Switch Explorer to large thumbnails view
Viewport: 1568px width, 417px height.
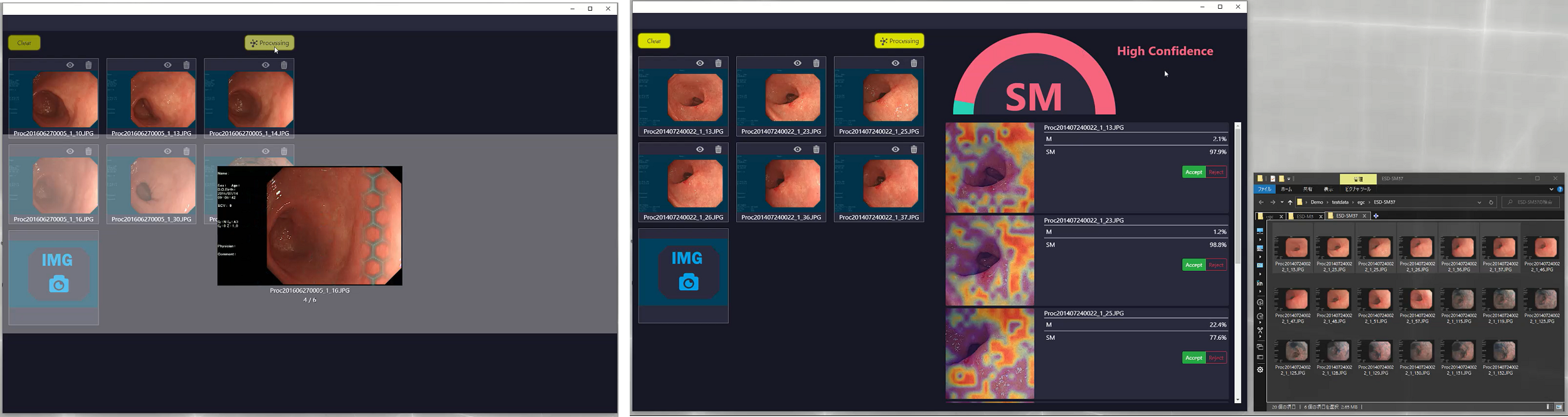(1559, 407)
